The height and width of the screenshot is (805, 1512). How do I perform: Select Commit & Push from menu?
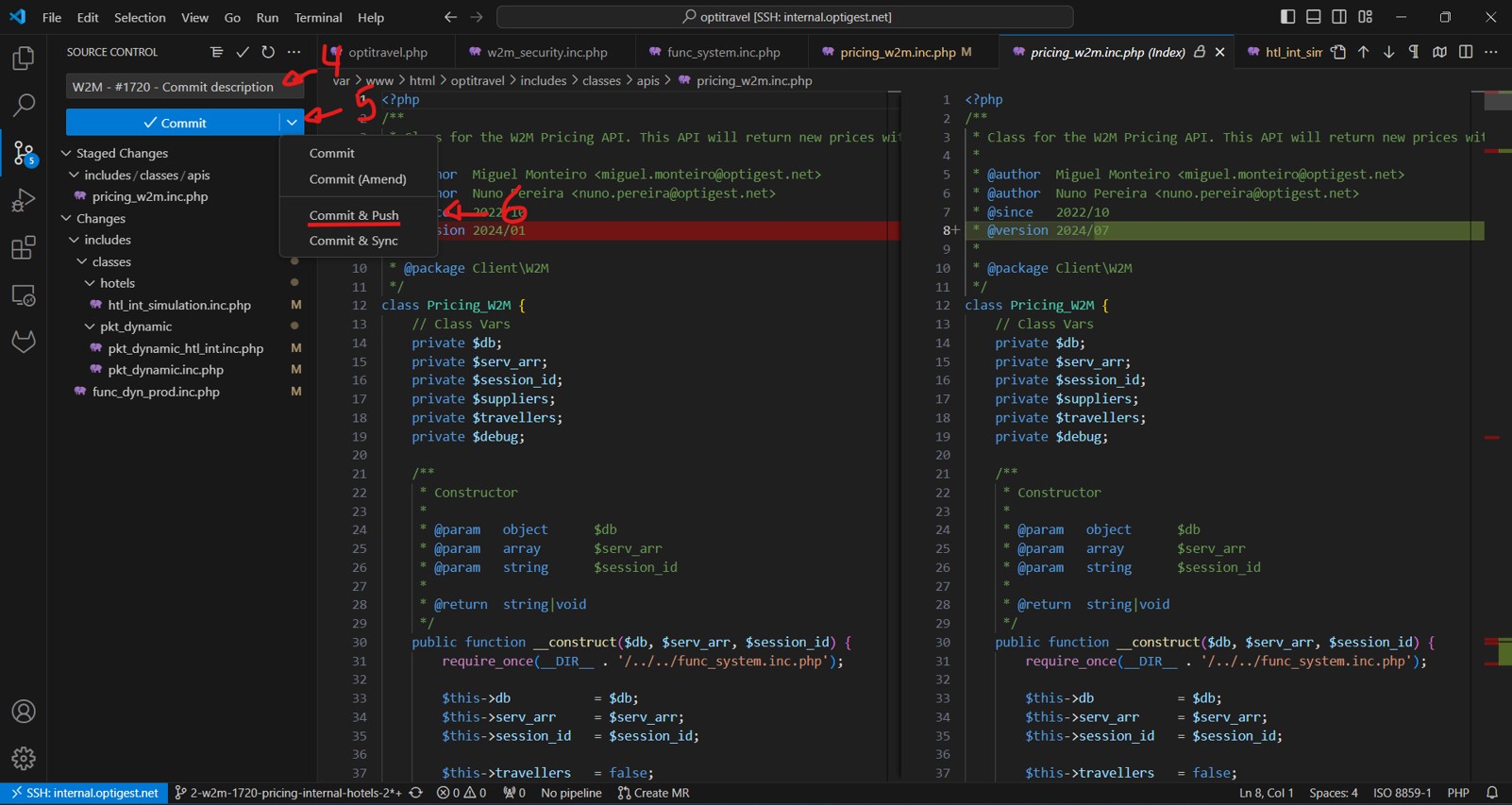coord(354,215)
